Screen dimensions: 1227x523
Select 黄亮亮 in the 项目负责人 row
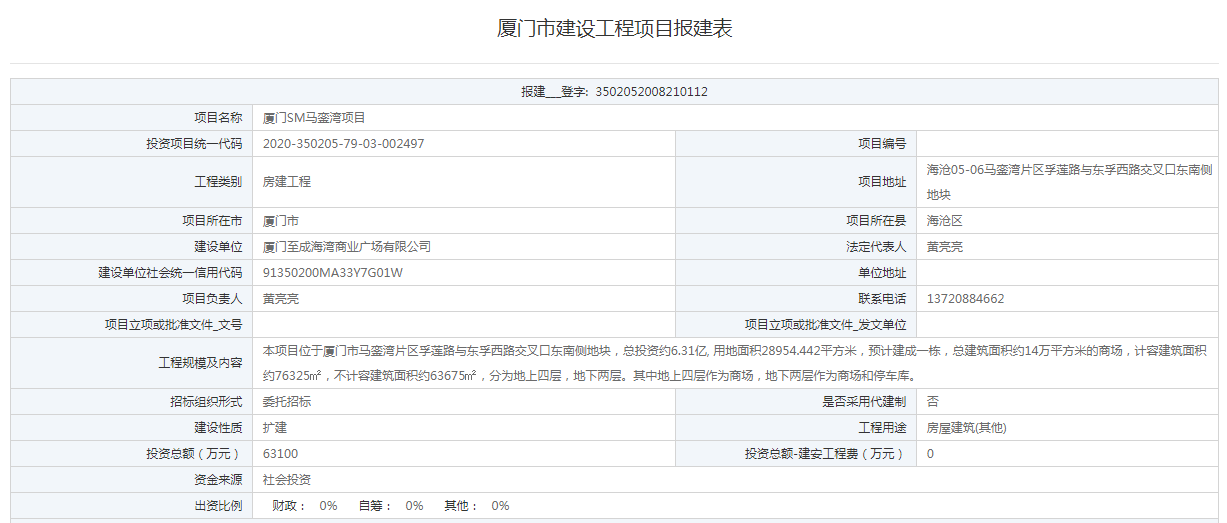(x=281, y=298)
